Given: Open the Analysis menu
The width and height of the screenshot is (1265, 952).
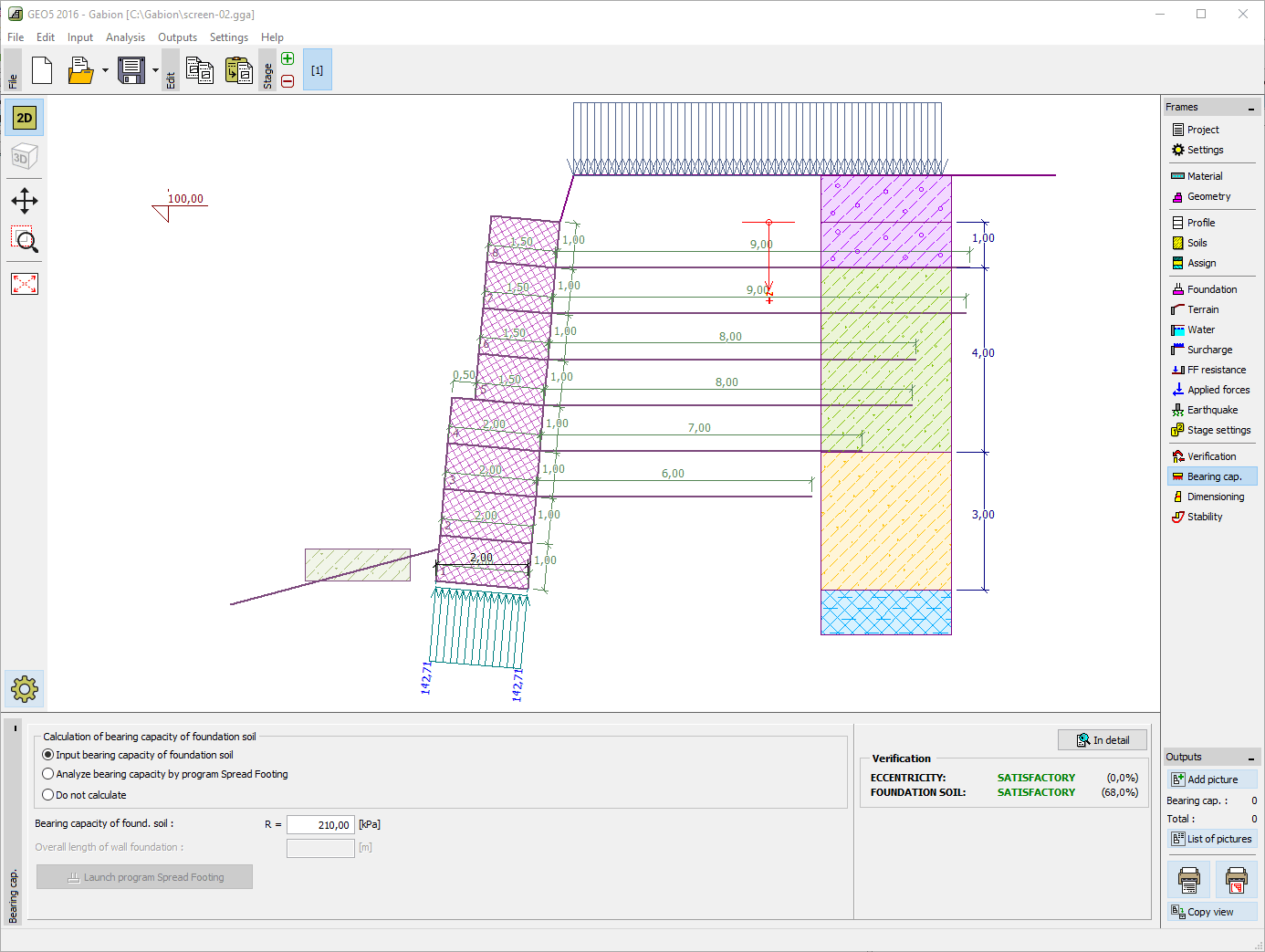Looking at the screenshot, I should pyautogui.click(x=125, y=37).
